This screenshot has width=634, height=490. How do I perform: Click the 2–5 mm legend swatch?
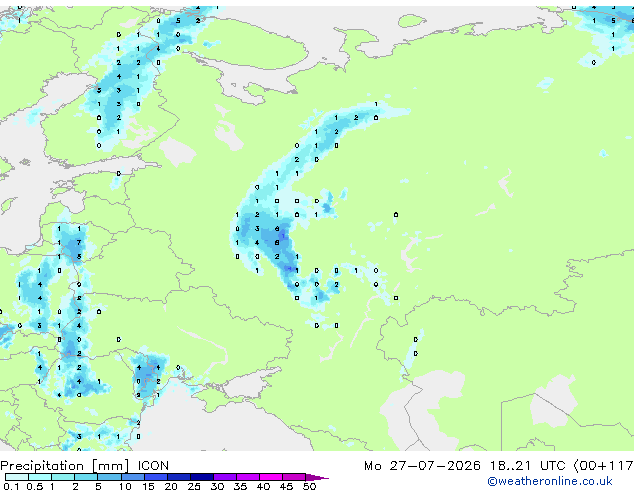click(86, 477)
